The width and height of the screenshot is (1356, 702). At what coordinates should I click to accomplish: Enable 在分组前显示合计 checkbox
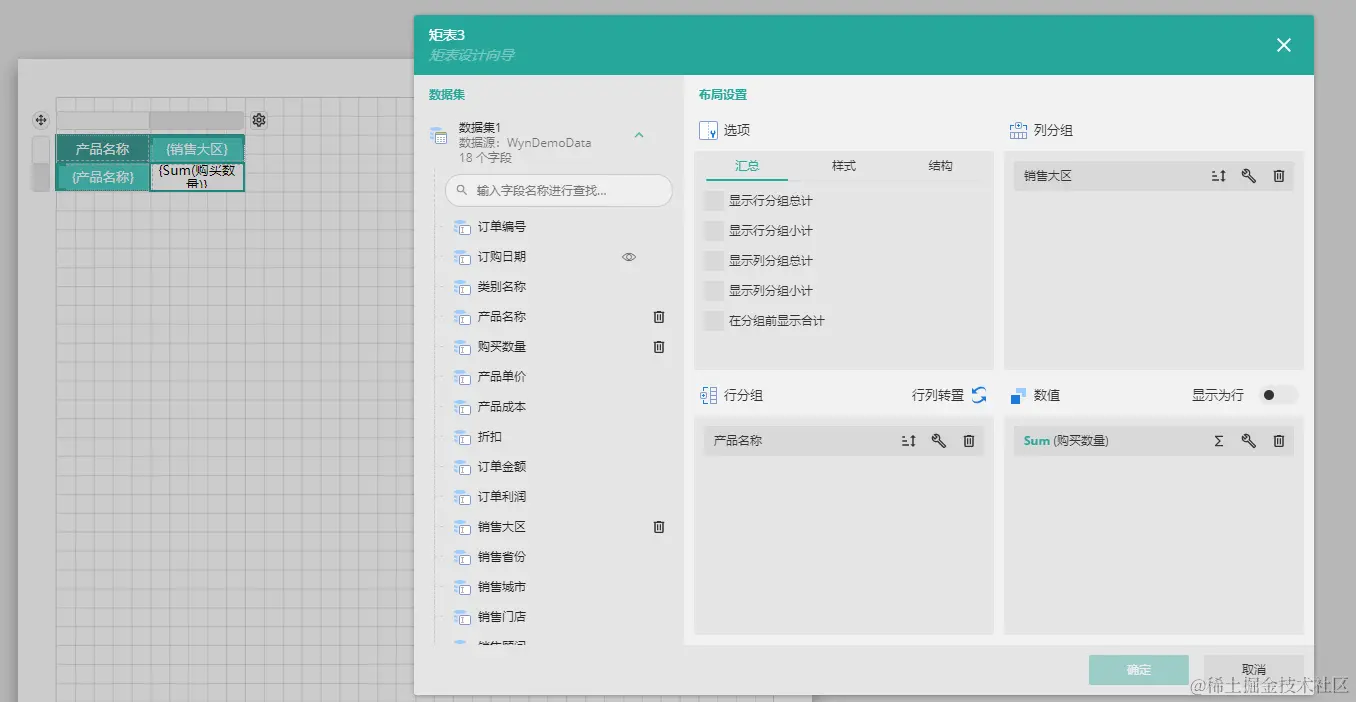point(713,321)
